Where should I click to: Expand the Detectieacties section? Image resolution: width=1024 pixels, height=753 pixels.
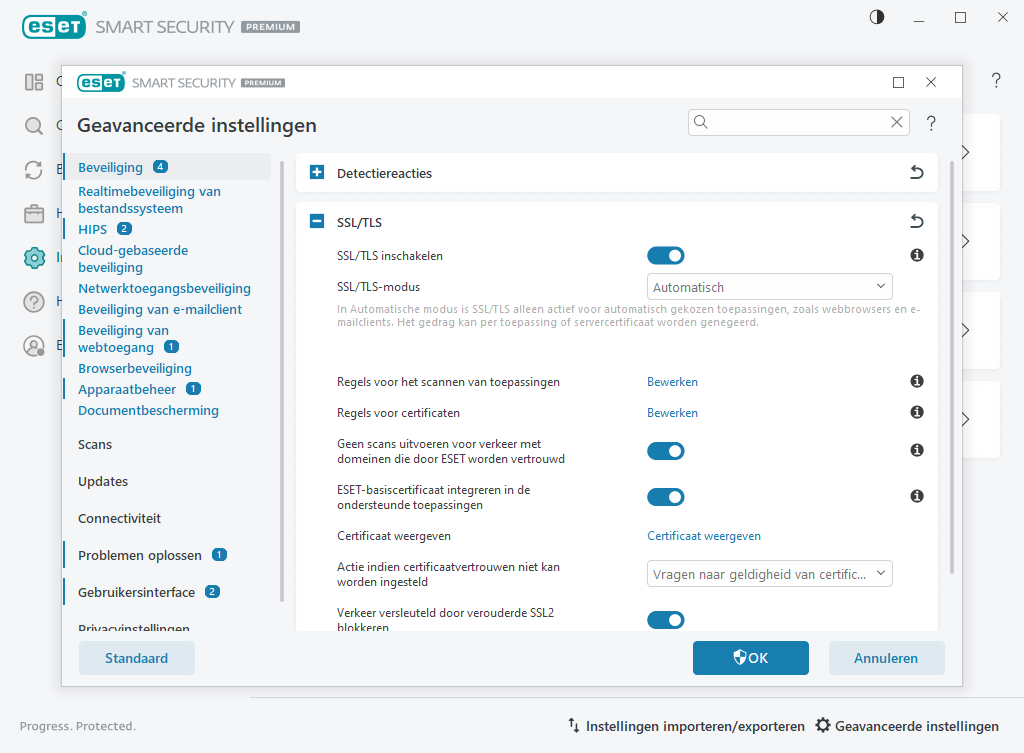click(x=316, y=172)
